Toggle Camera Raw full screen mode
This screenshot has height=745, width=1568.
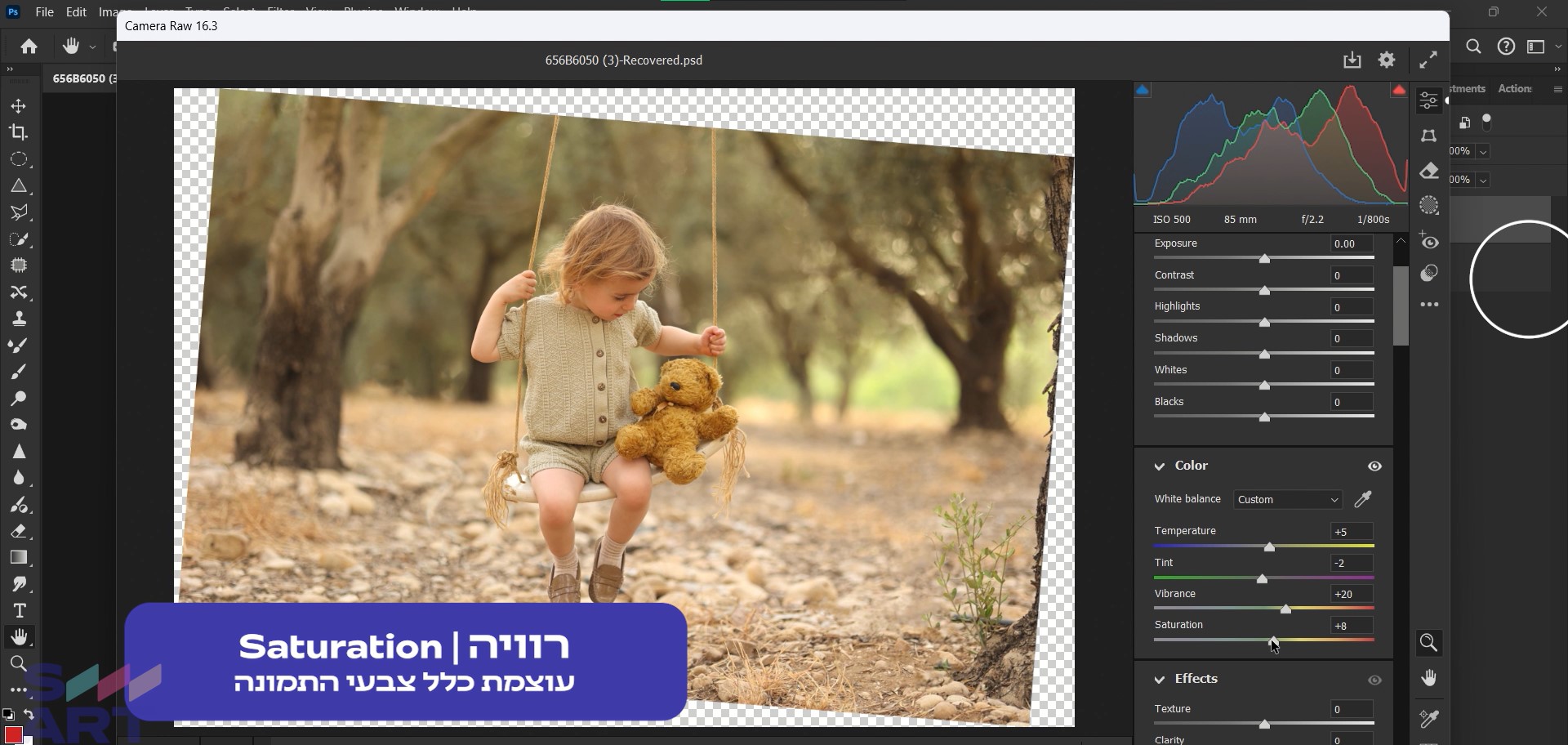point(1428,60)
